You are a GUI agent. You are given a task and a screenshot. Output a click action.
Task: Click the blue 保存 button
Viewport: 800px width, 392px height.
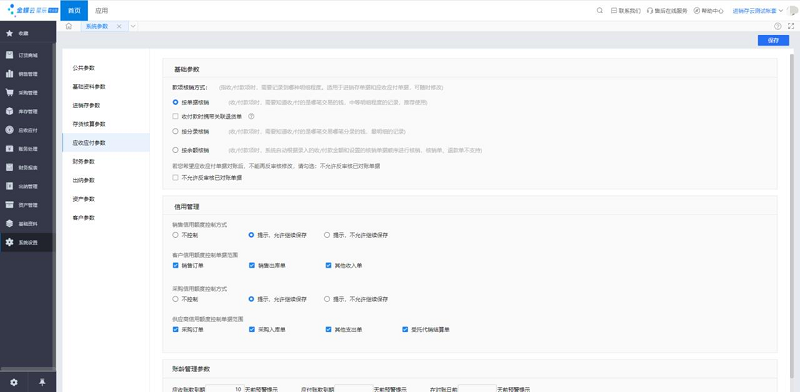[x=773, y=41]
